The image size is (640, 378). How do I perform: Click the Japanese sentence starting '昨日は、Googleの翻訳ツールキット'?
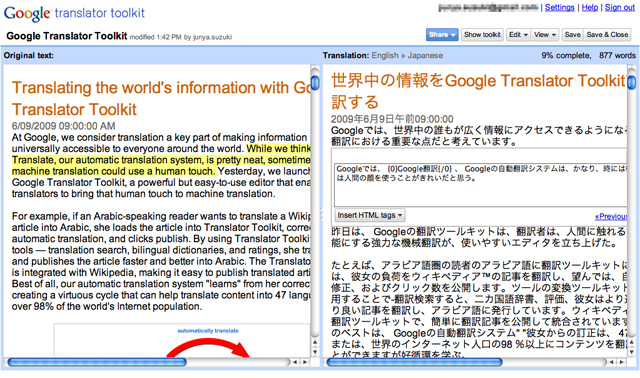[x=478, y=237]
